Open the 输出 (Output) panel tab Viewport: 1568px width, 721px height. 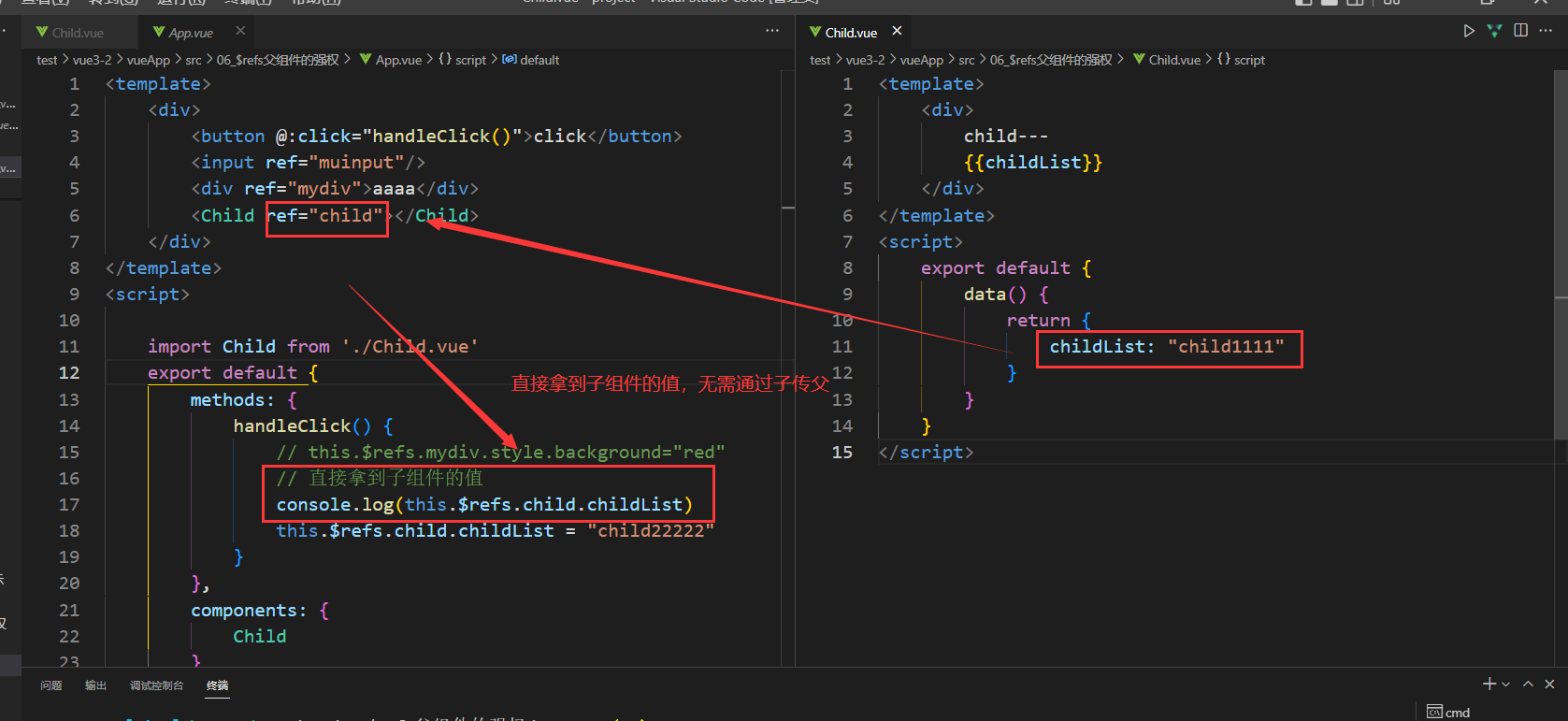point(95,685)
